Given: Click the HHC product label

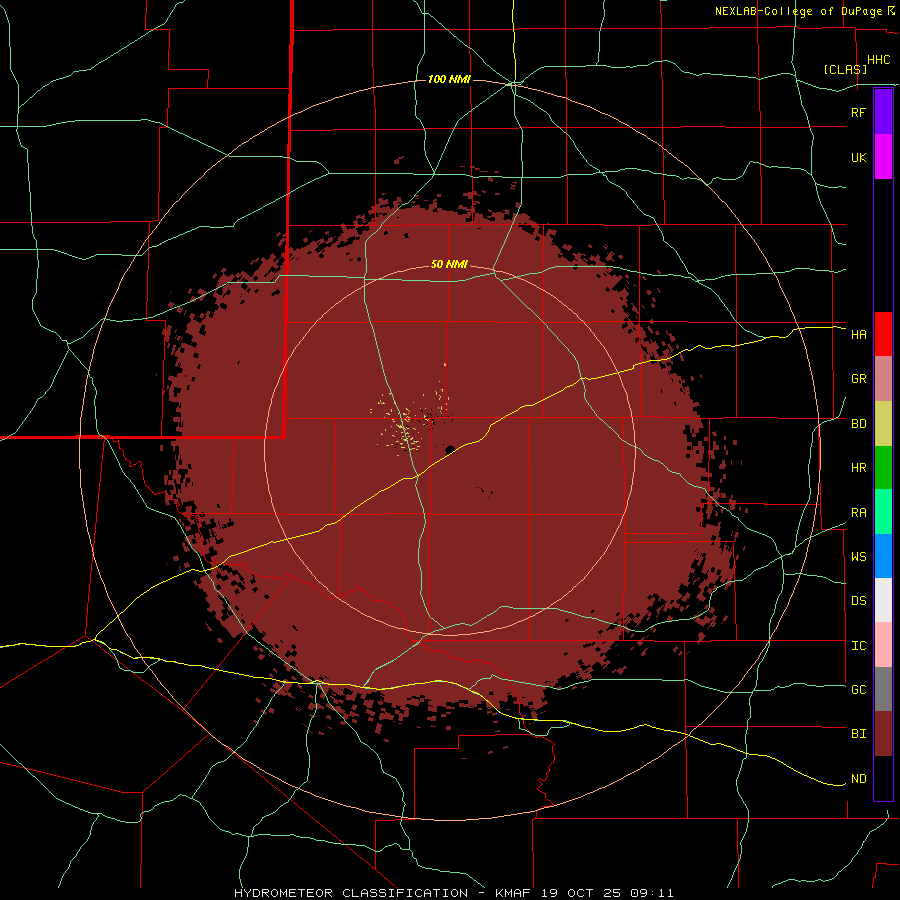Looking at the screenshot, I should point(878,60).
